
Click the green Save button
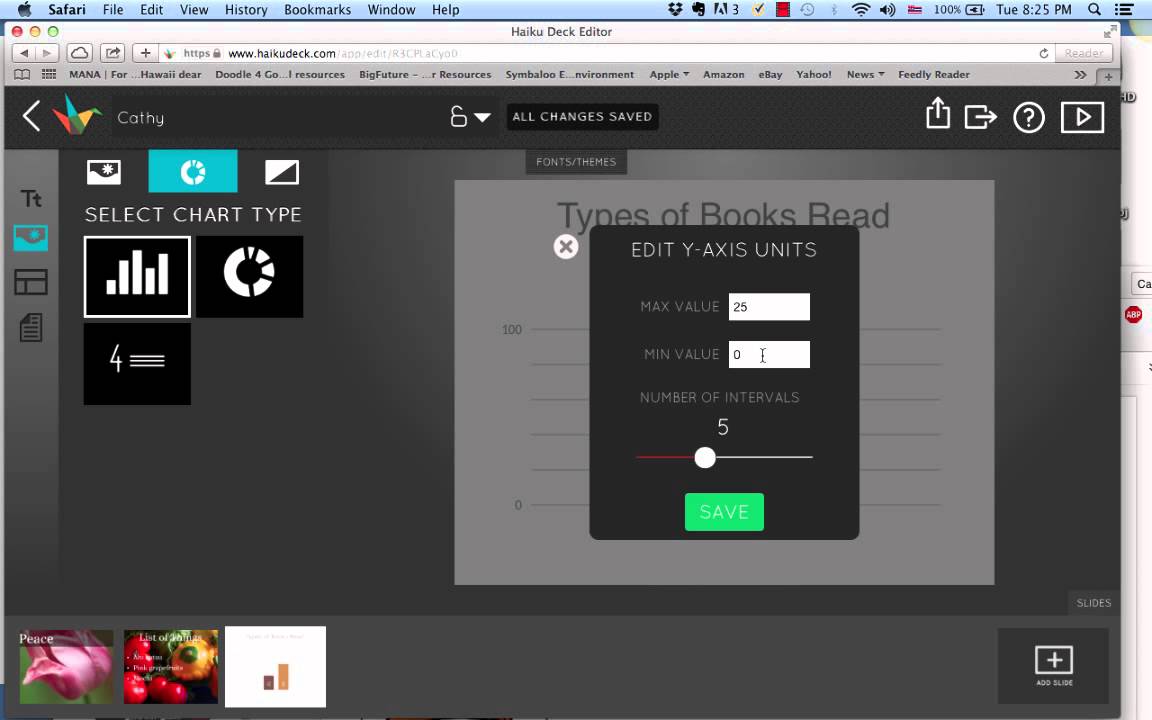pyautogui.click(x=724, y=512)
